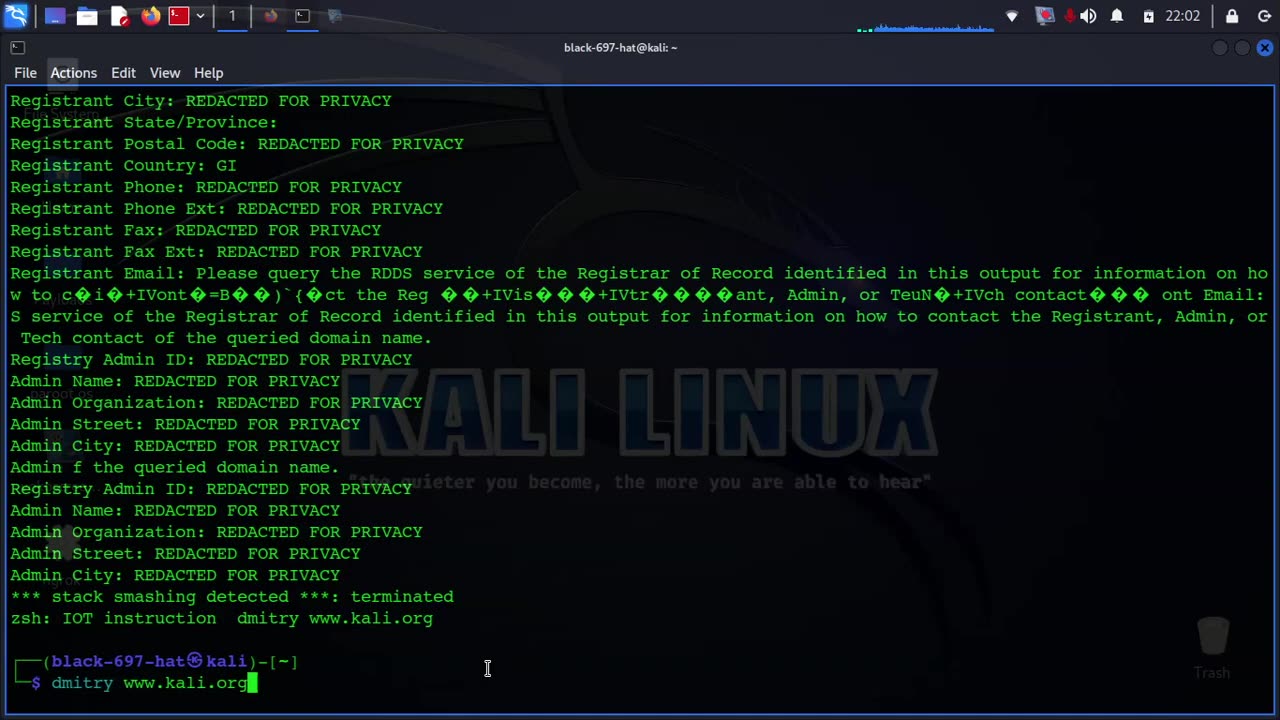
Task: Open the logout session icon
Action: [1264, 16]
